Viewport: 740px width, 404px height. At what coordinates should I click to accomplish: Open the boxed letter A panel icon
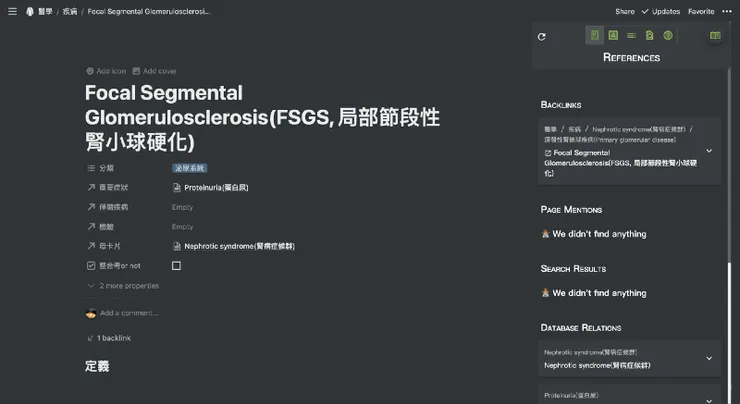[x=613, y=35]
